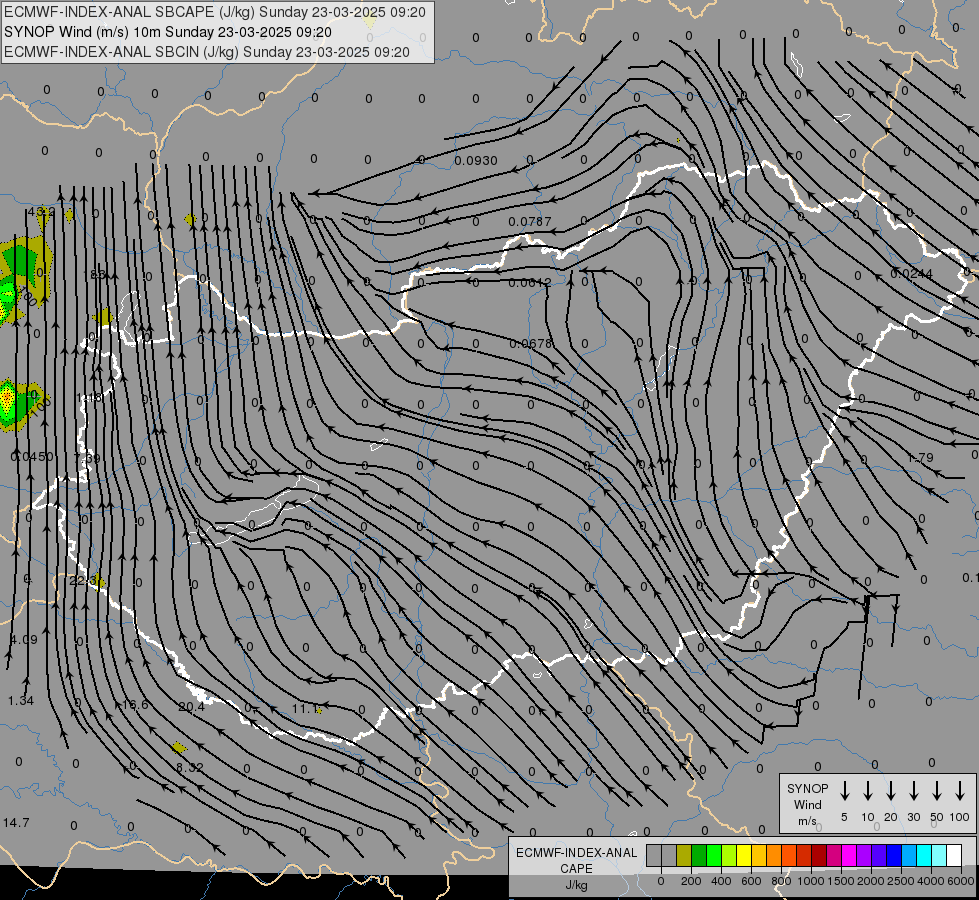979x900 pixels.
Task: Click the wind legend arrow for 5 m/s
Action: pyautogui.click(x=844, y=791)
